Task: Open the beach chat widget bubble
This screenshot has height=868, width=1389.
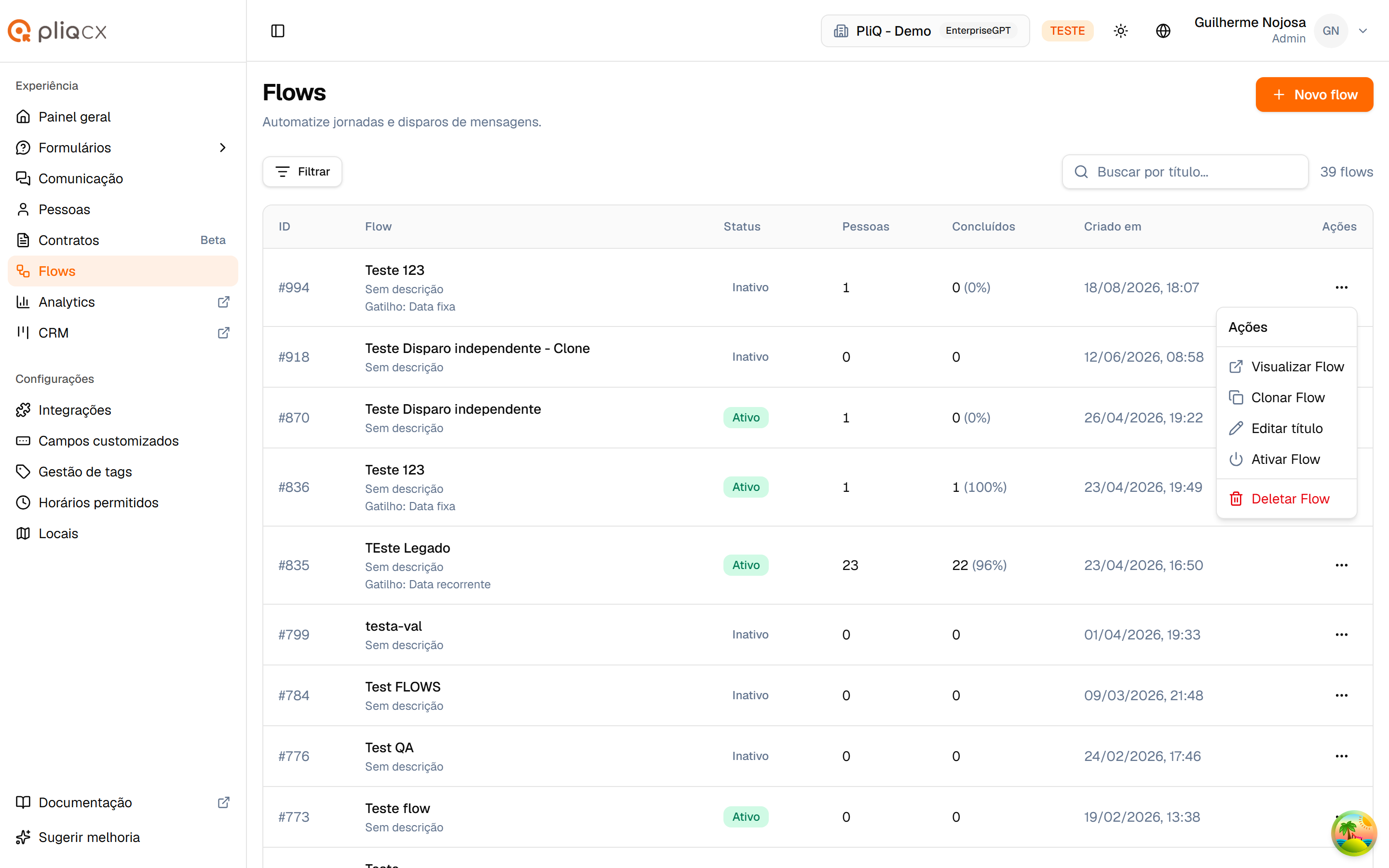Action: [1354, 833]
